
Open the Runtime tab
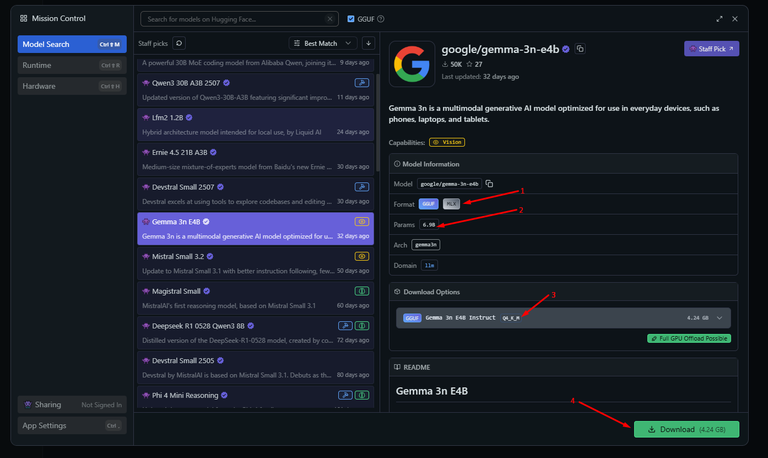coord(70,65)
